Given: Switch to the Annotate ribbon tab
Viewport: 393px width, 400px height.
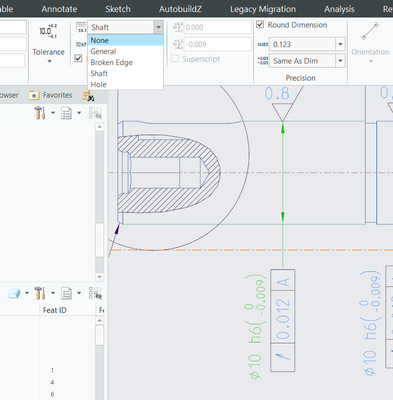Looking at the screenshot, I should (59, 9).
